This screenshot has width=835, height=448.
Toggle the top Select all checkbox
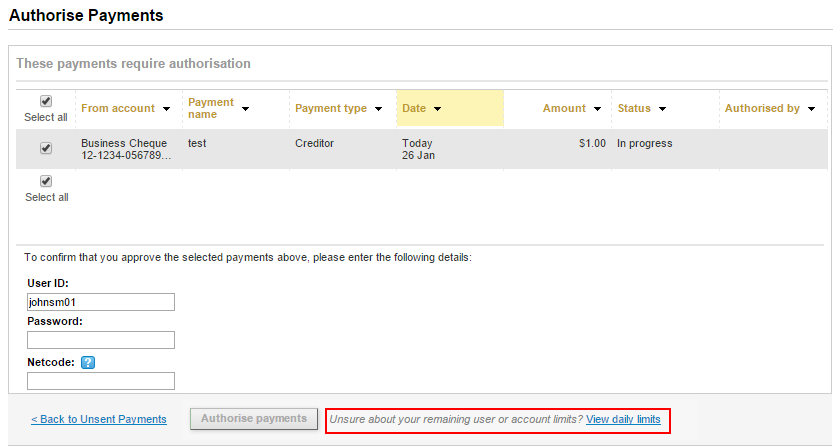click(x=46, y=101)
